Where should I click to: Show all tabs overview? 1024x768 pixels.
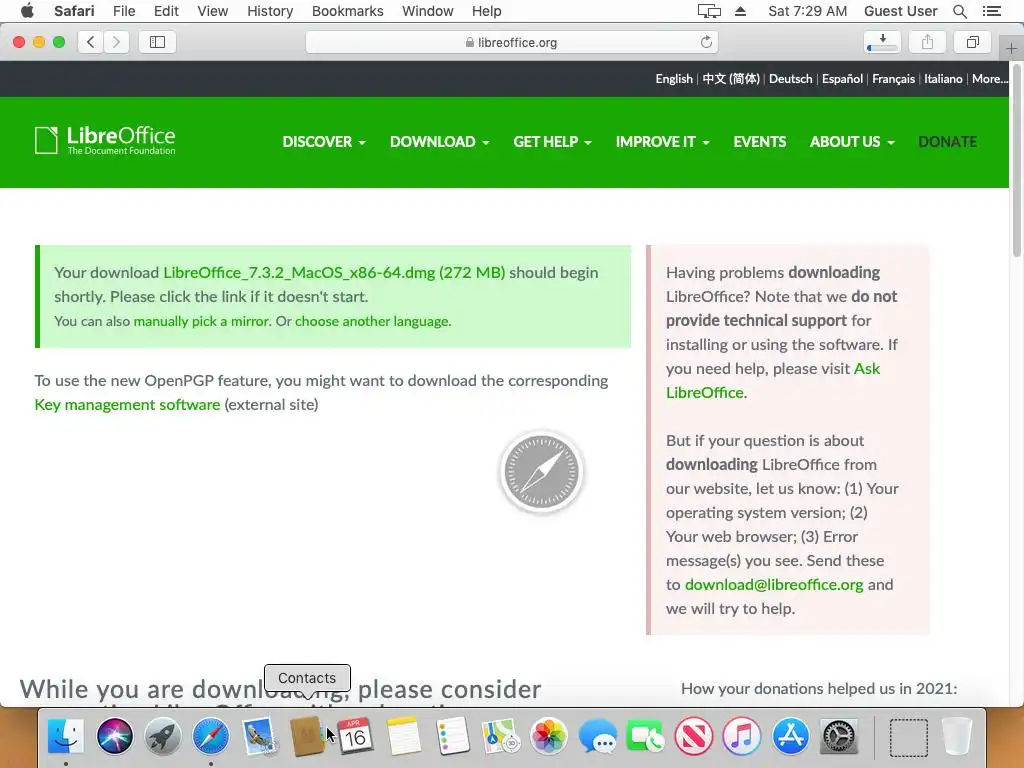tap(972, 42)
